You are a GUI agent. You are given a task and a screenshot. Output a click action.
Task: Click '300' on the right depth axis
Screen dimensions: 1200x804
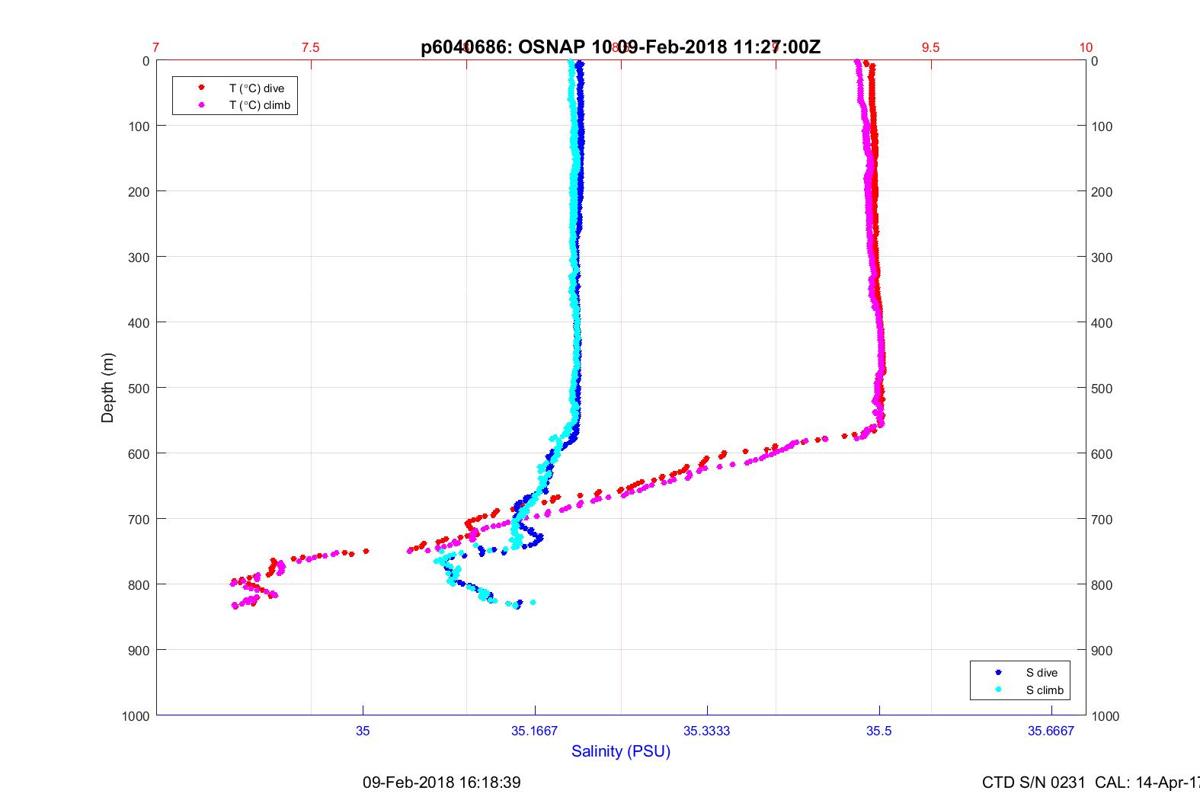[x=1102, y=257]
